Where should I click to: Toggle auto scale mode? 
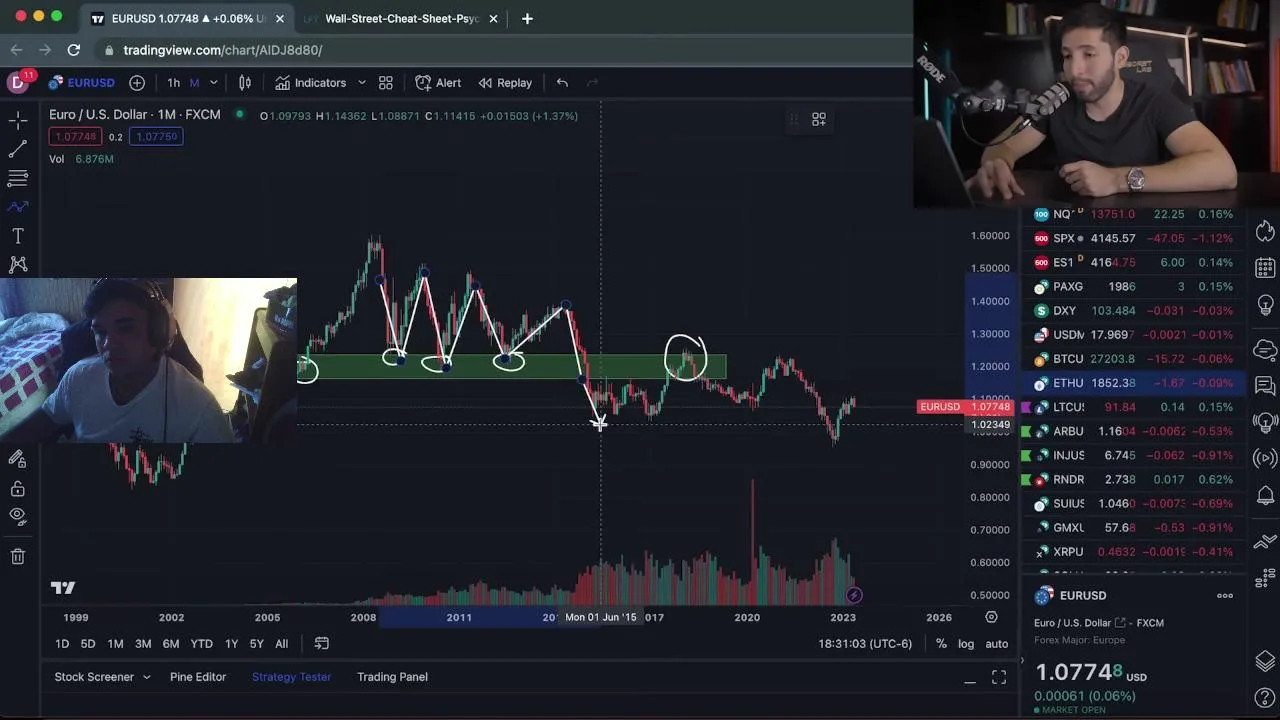997,644
